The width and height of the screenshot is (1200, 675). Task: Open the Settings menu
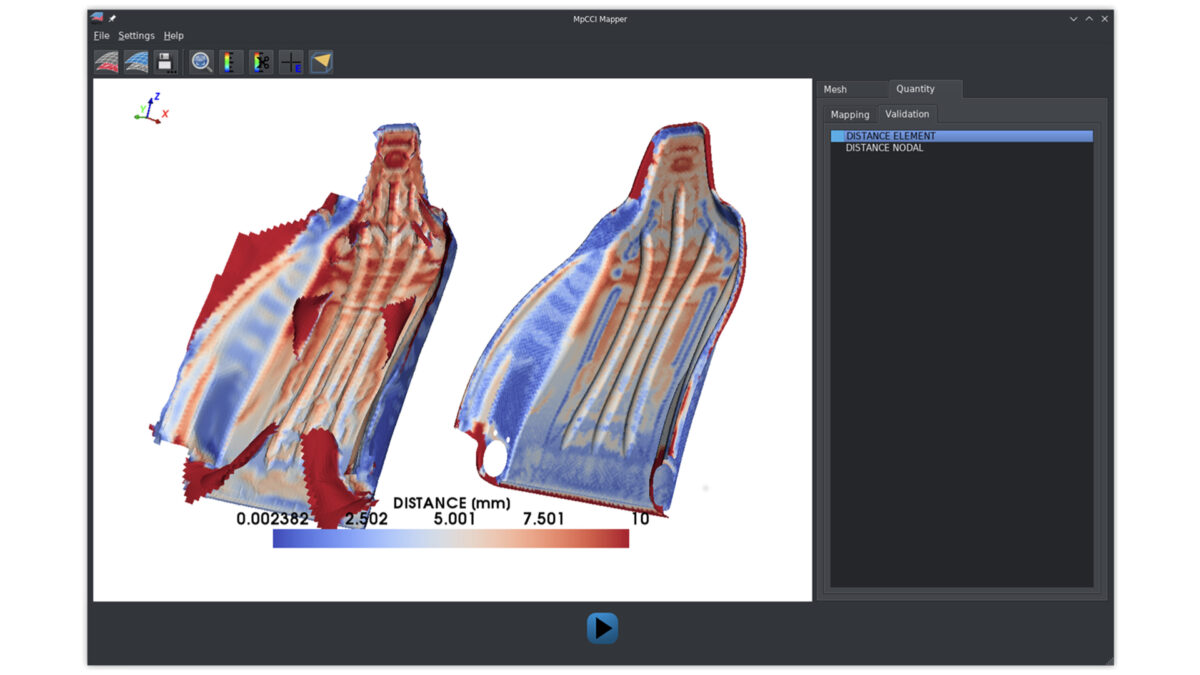pos(136,35)
